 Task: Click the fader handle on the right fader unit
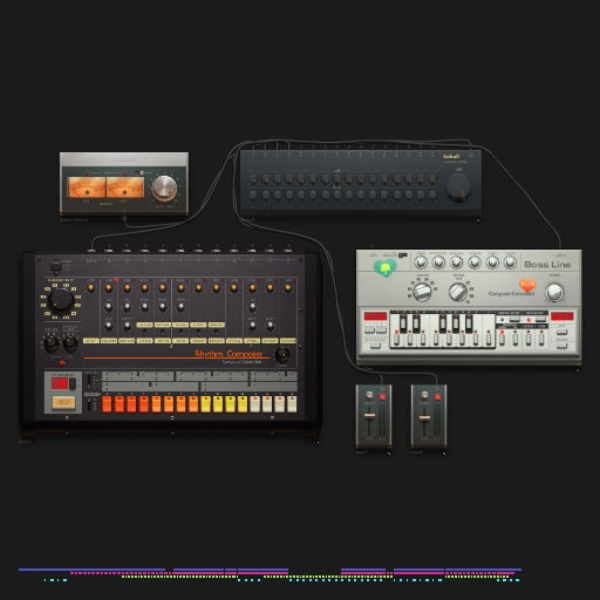pos(424,417)
